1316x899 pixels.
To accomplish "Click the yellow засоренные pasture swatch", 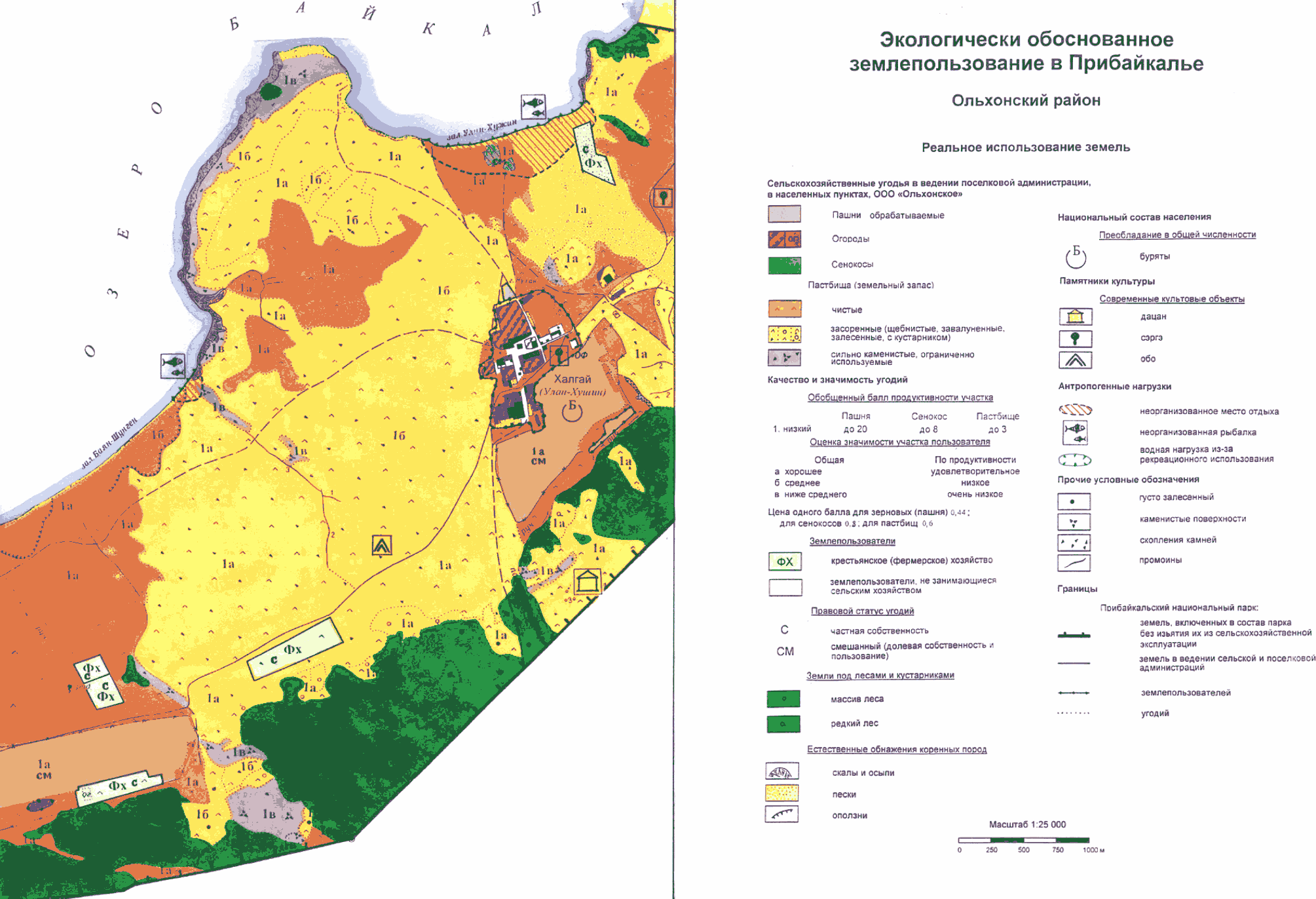I will pyautogui.click(x=785, y=334).
